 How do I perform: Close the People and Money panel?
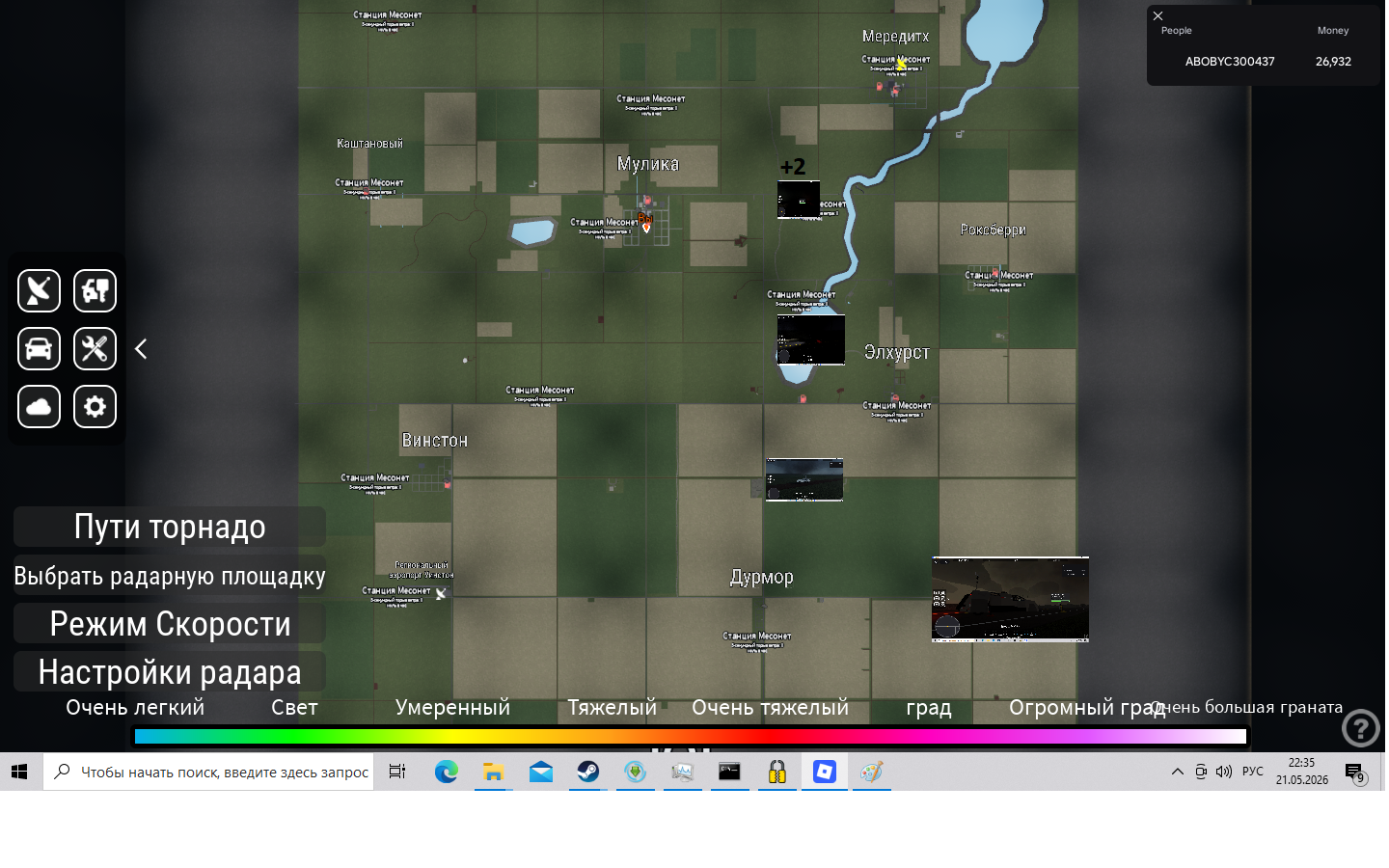[x=1158, y=15]
